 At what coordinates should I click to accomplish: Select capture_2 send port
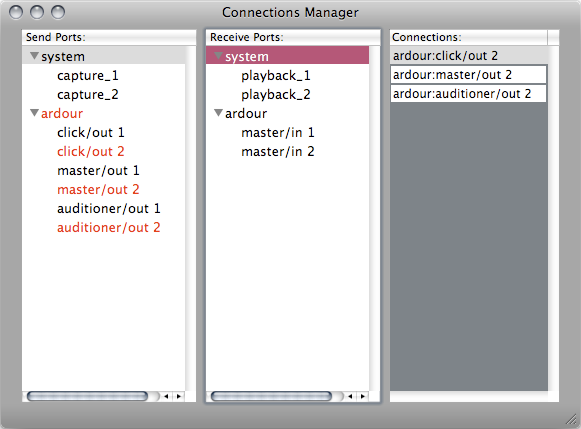click(x=87, y=94)
